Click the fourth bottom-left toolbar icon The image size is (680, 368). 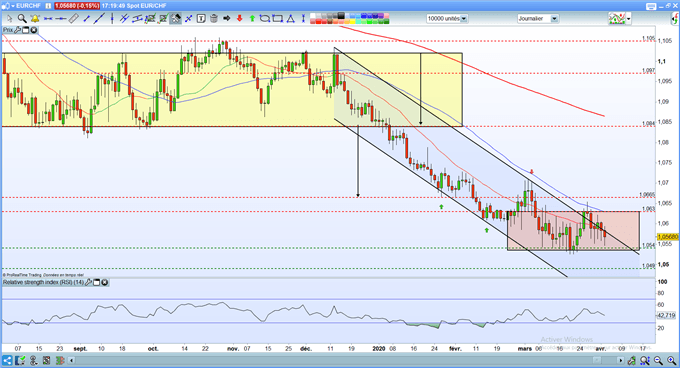[46, 360]
